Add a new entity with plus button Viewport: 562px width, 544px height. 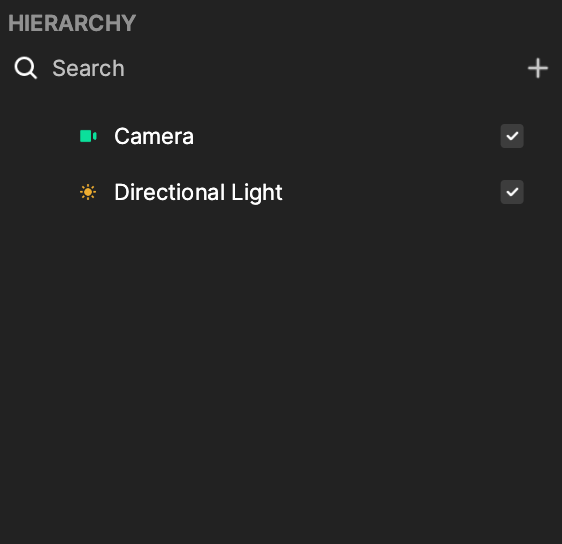[538, 68]
